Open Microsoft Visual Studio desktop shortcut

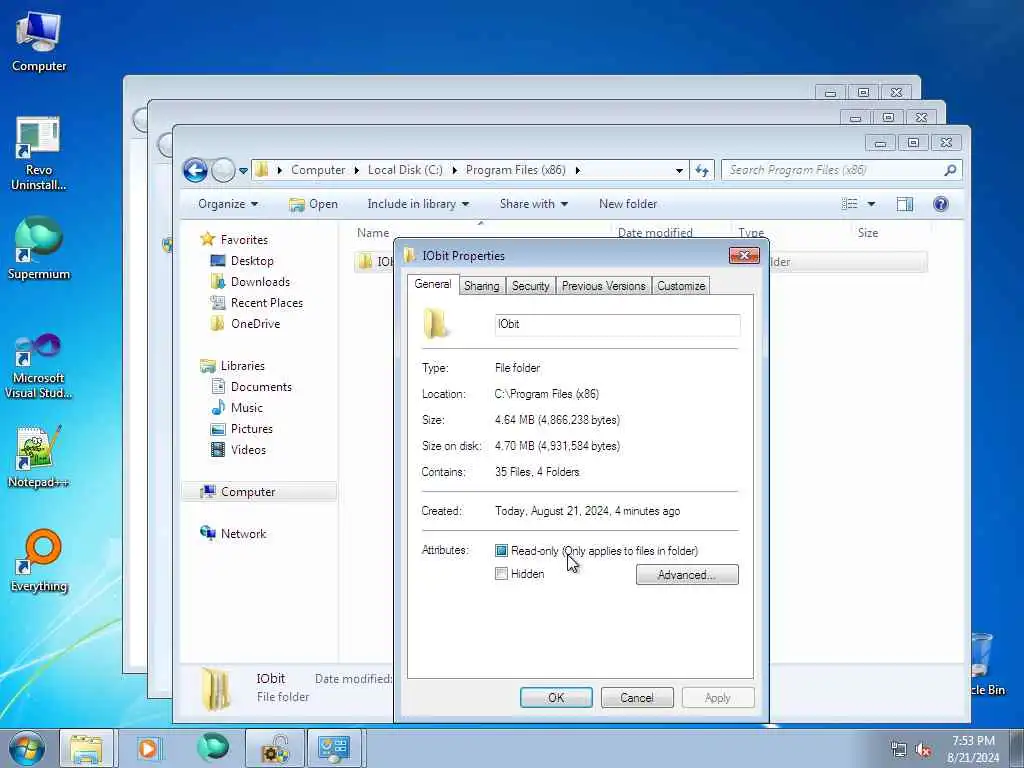39,366
